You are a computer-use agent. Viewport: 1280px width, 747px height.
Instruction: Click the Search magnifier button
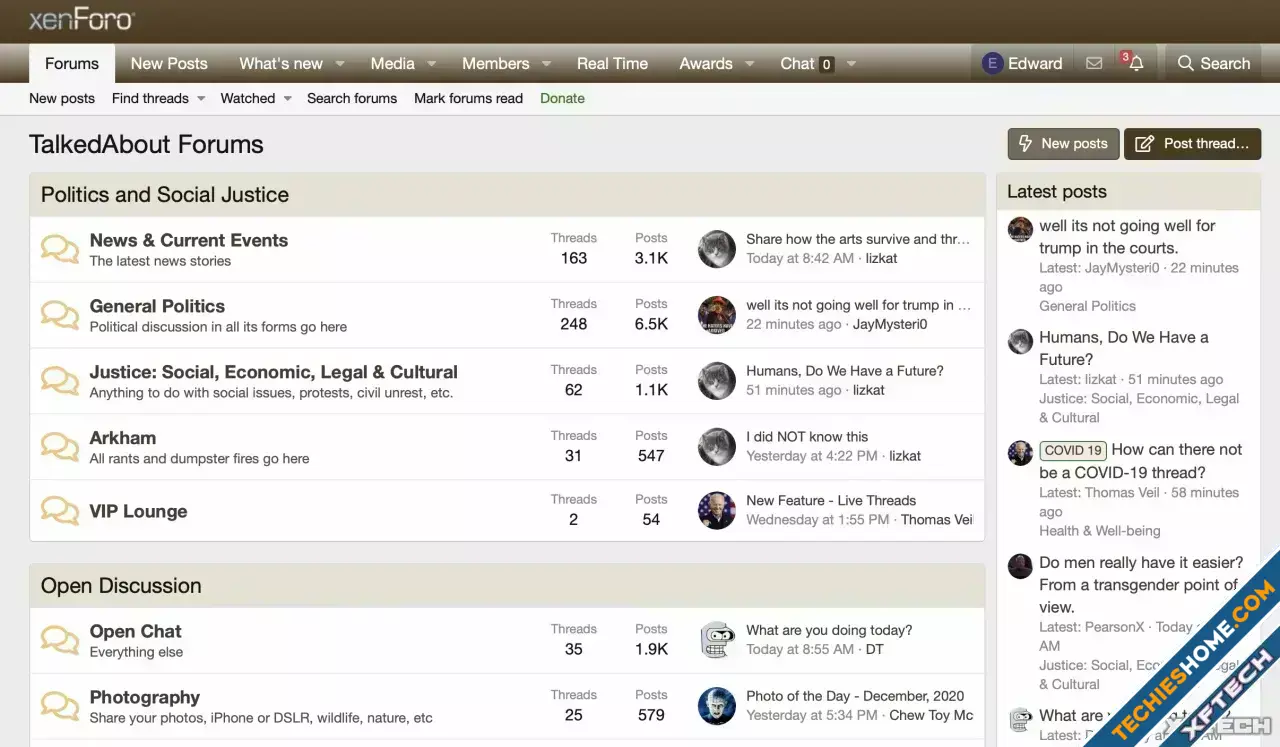[1214, 63]
